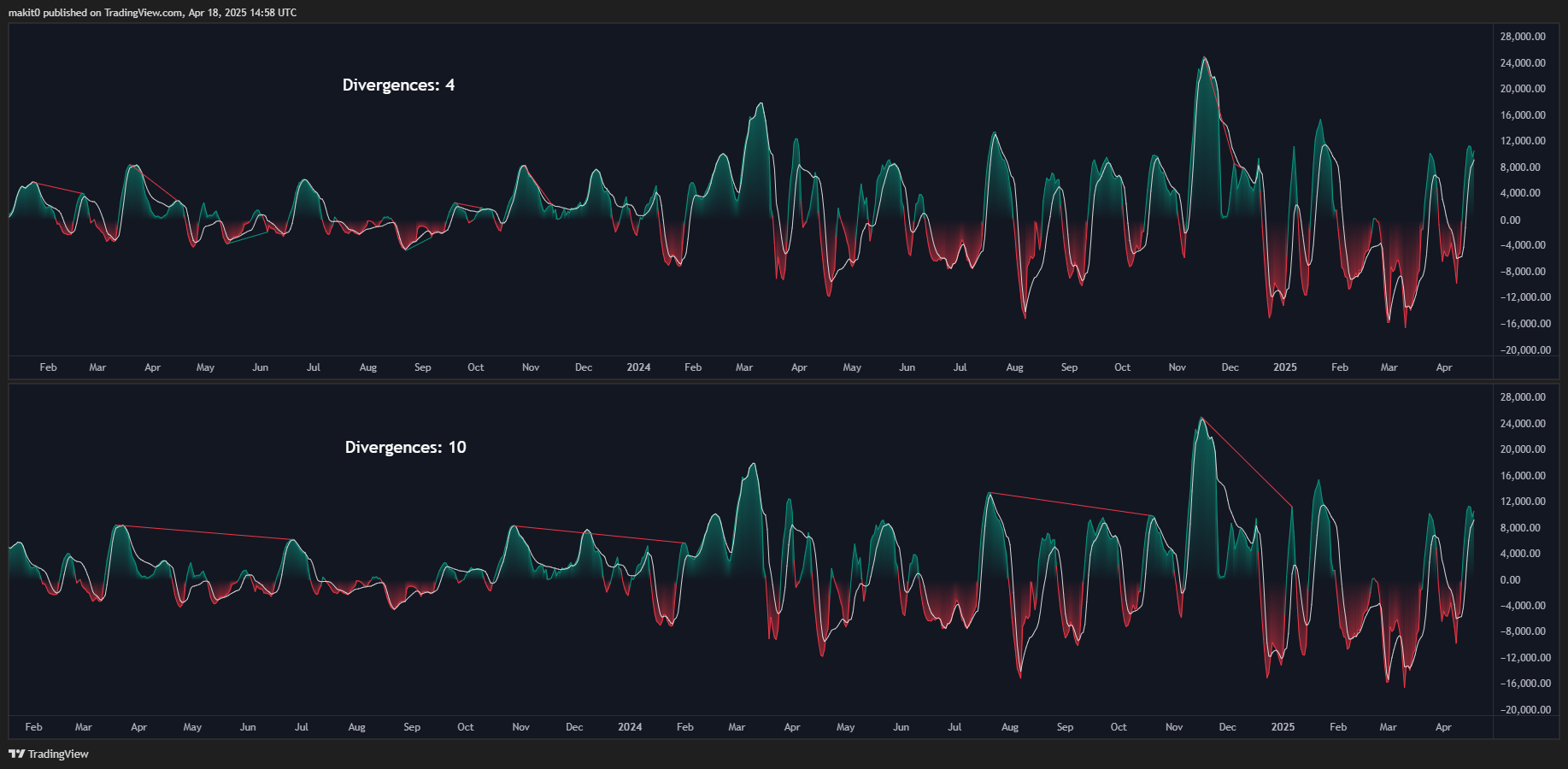Click 28,000.00 on the upper chart price scale
1568x769 pixels.
coord(1523,37)
